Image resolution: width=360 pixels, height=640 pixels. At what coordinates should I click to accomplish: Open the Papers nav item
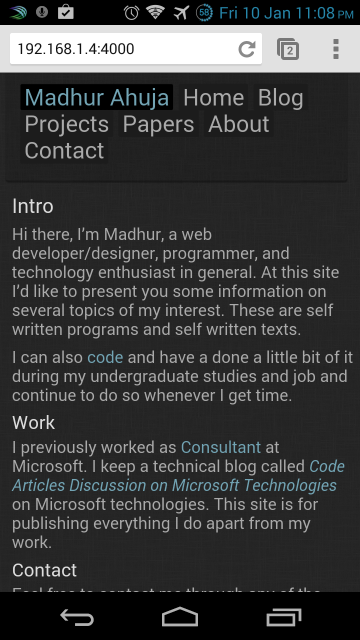tap(158, 124)
